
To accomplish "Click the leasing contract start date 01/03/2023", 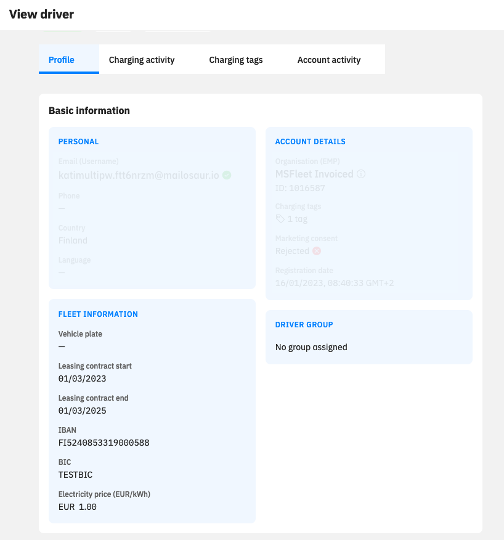I will (82, 379).
